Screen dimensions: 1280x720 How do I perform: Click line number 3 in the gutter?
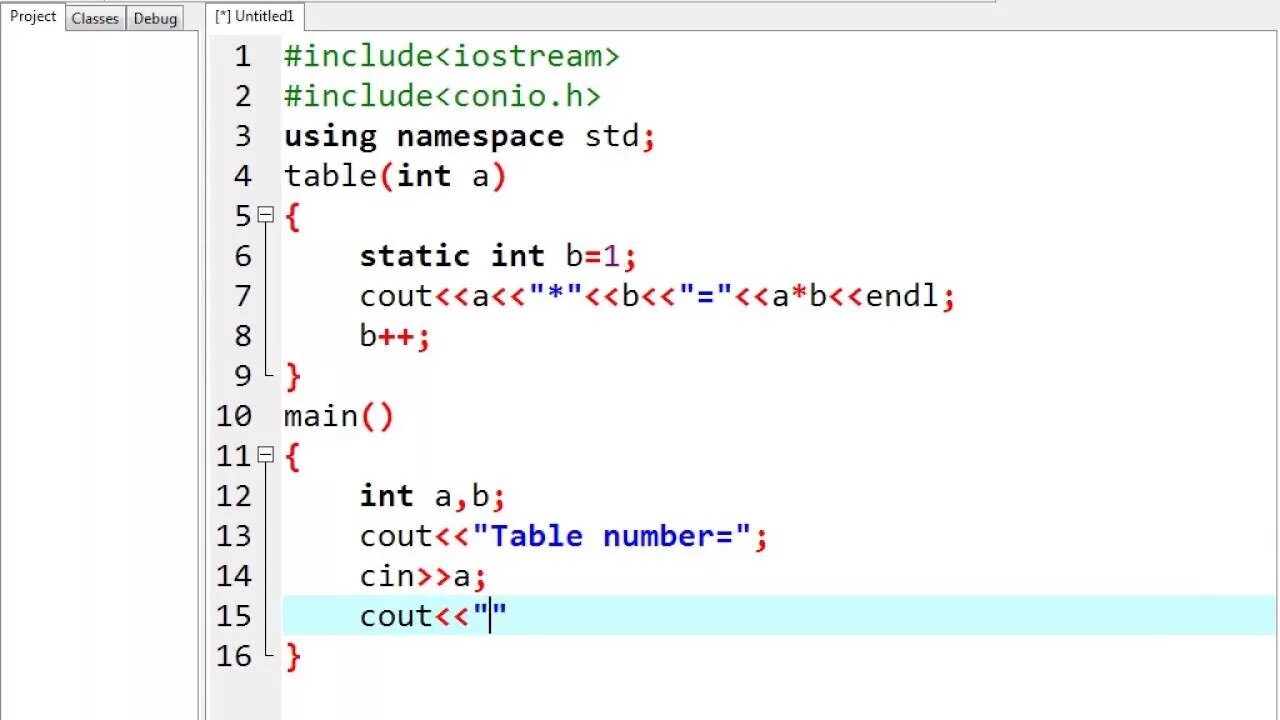coord(243,136)
